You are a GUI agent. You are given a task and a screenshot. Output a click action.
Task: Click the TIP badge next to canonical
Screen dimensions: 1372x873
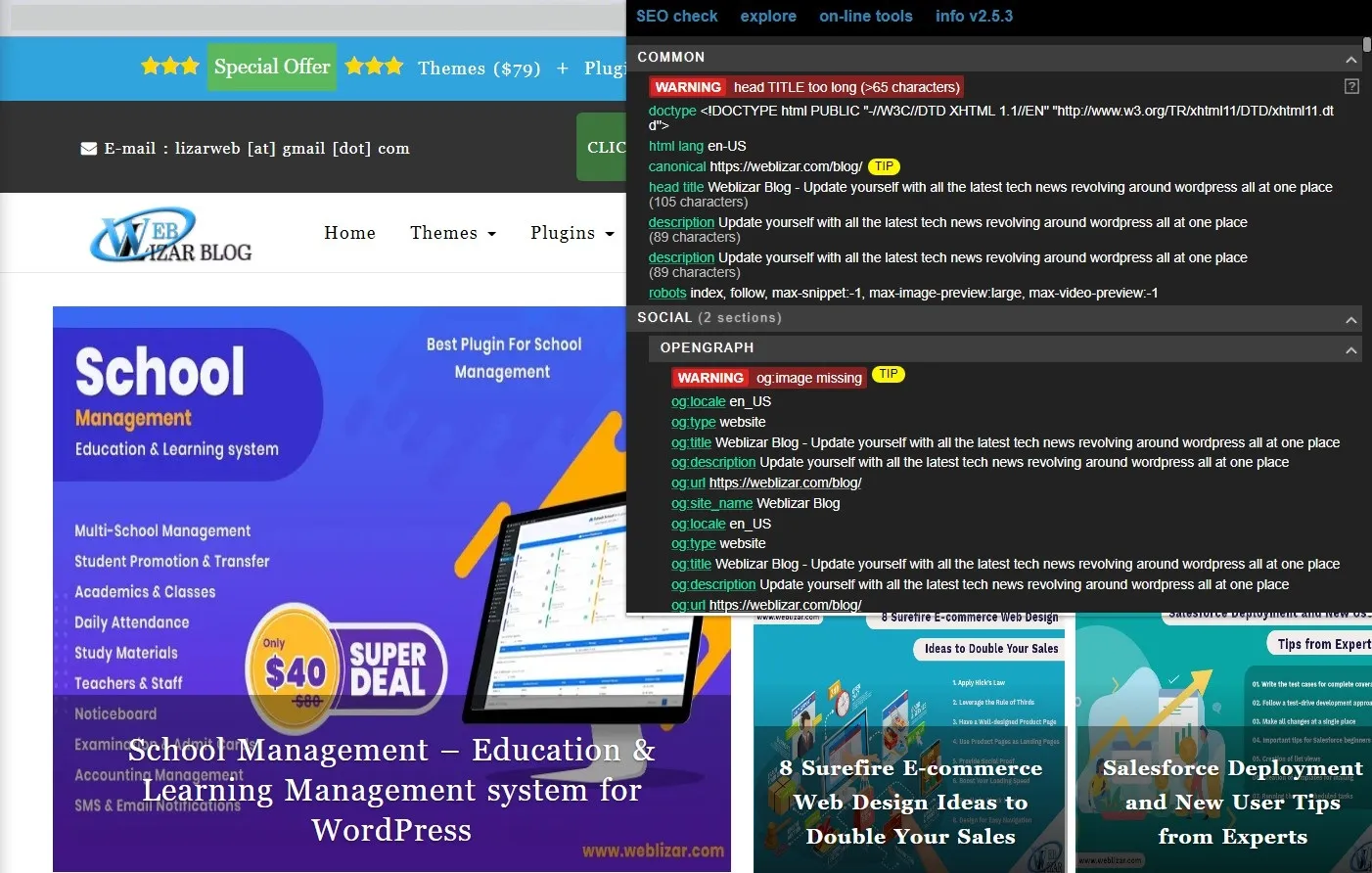pos(884,166)
